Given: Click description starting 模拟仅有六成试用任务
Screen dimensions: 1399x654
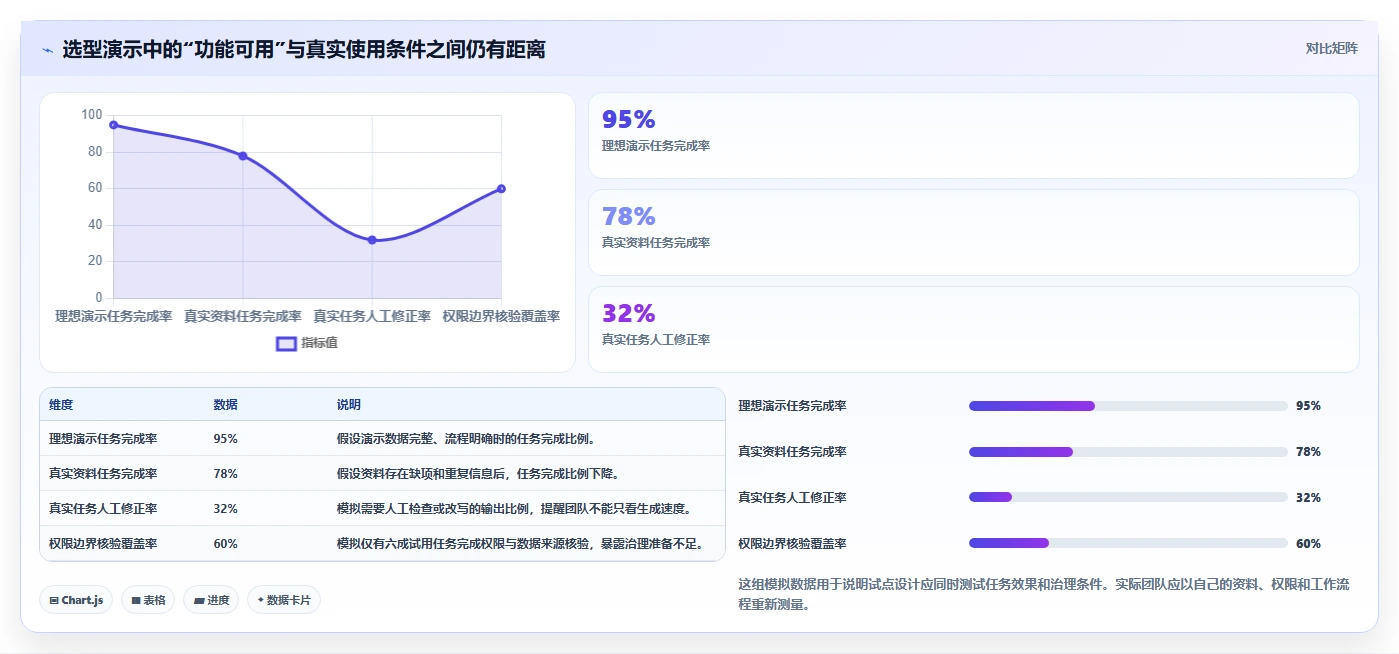Looking at the screenshot, I should (522, 544).
